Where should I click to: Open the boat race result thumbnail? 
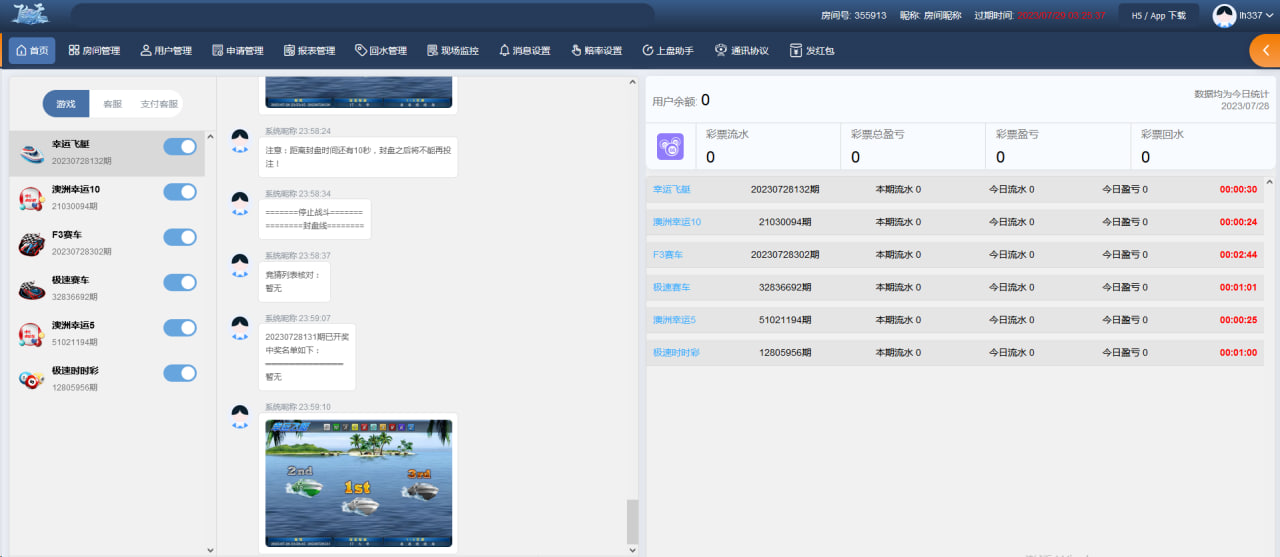point(358,482)
